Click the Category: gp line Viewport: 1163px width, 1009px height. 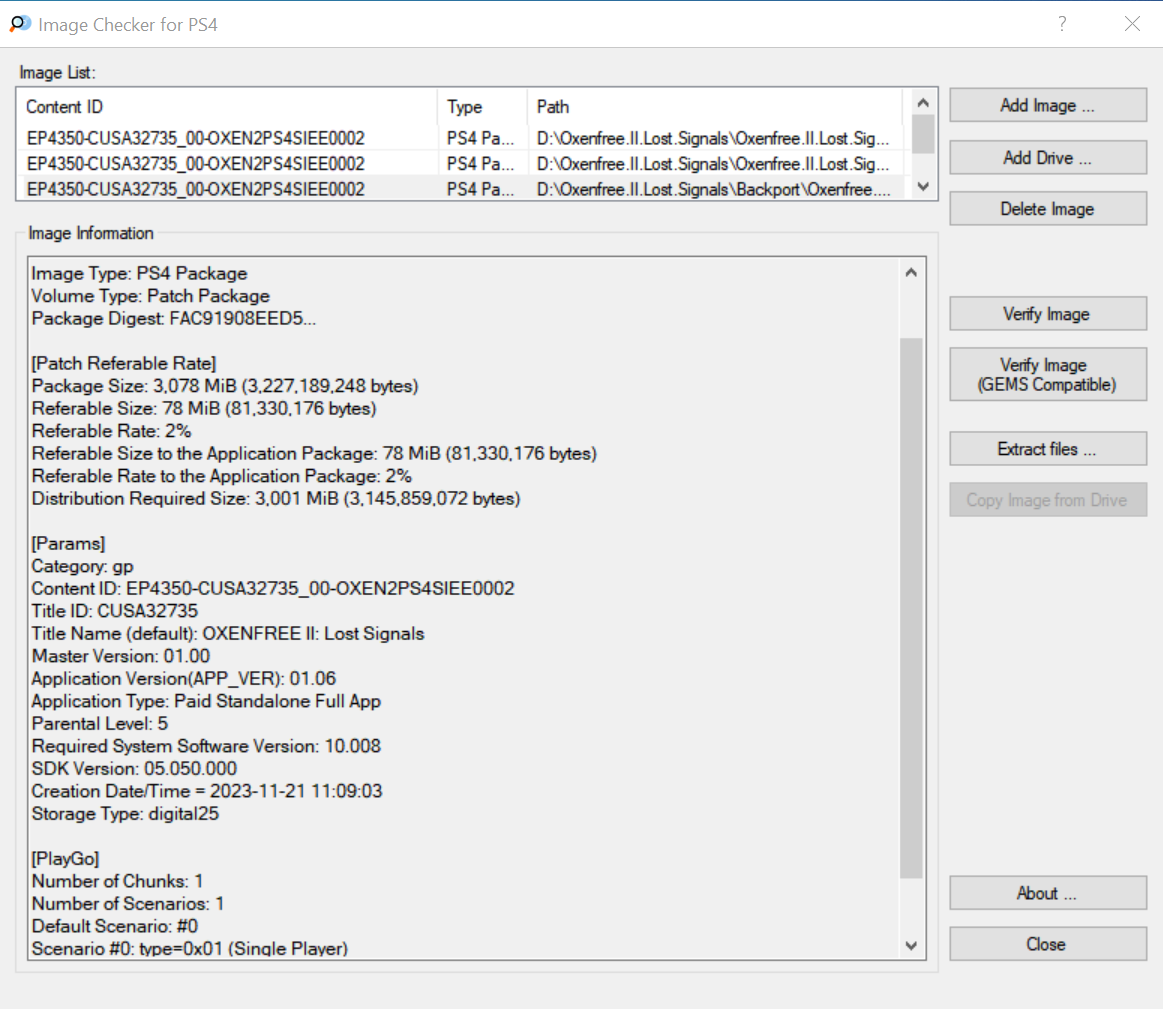point(82,566)
